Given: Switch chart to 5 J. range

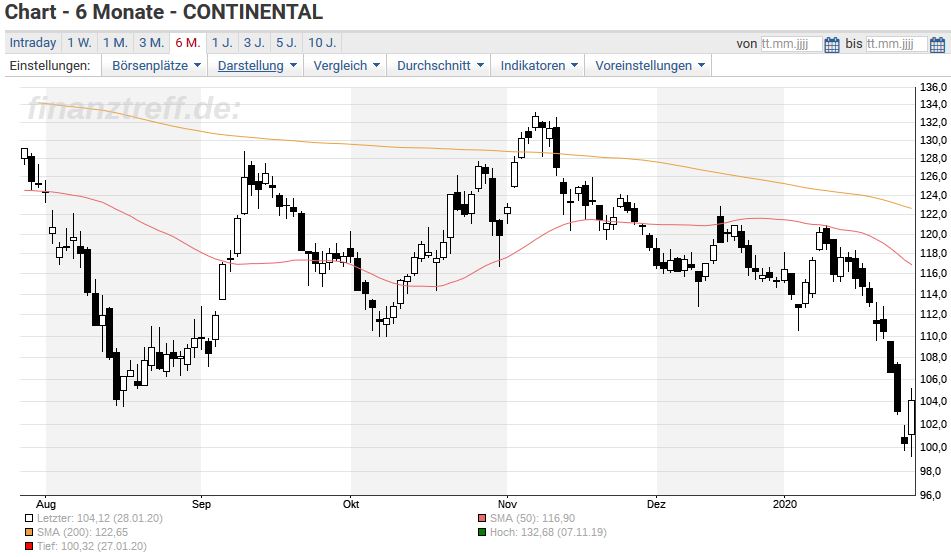Looking at the screenshot, I should point(286,43).
